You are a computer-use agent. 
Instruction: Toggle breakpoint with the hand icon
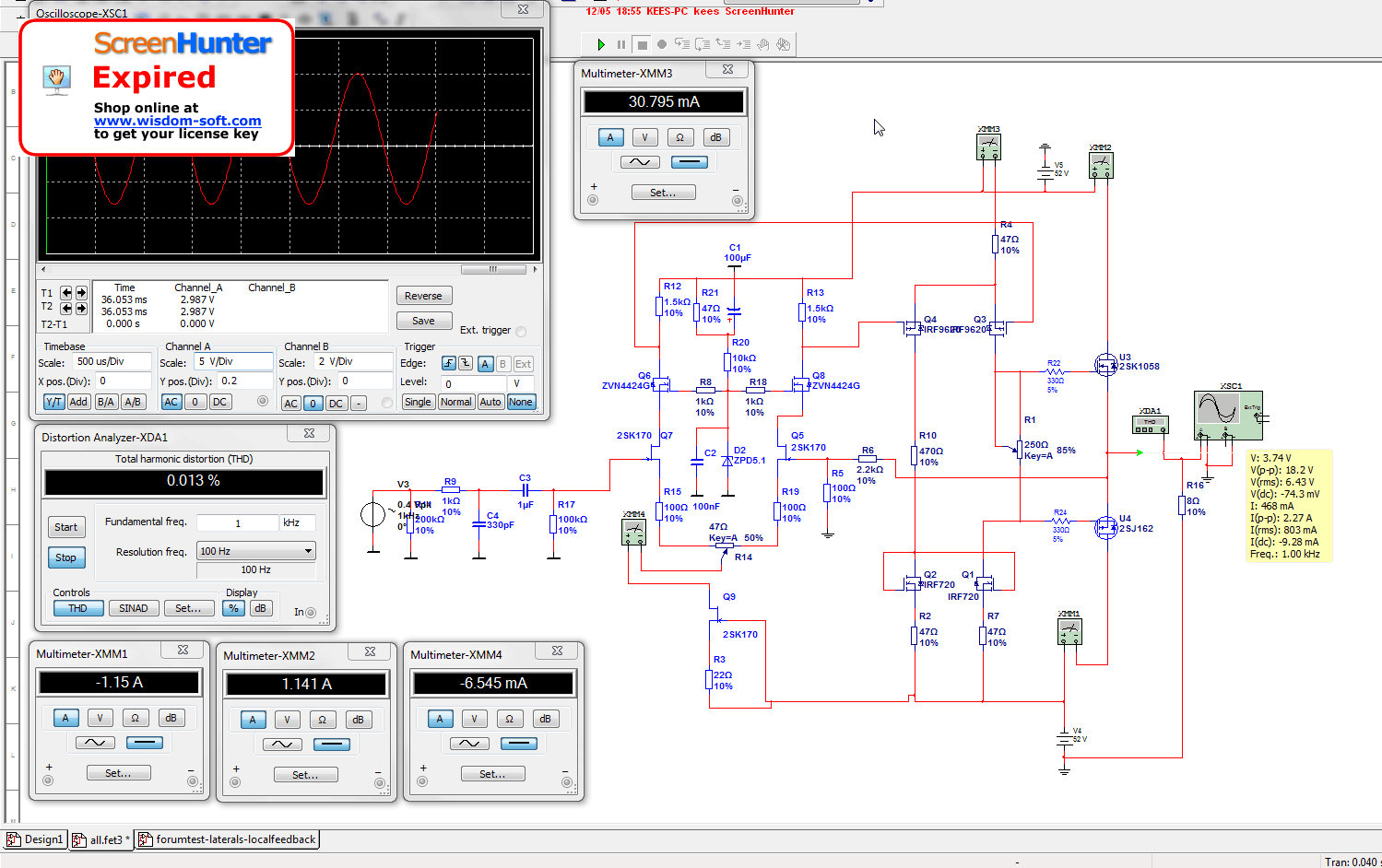coord(763,44)
